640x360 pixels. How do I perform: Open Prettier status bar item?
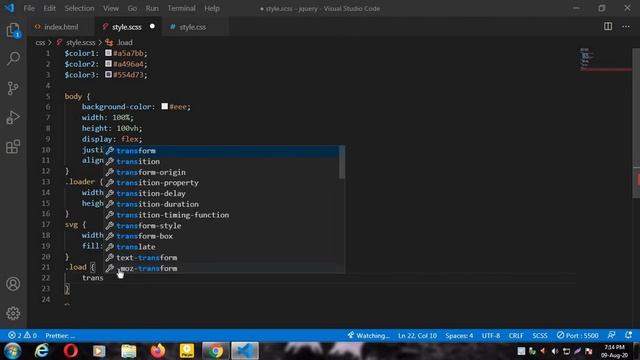(60, 336)
